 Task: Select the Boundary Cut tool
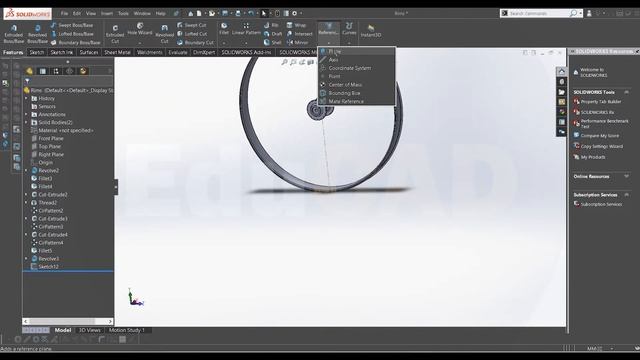[x=196, y=42]
